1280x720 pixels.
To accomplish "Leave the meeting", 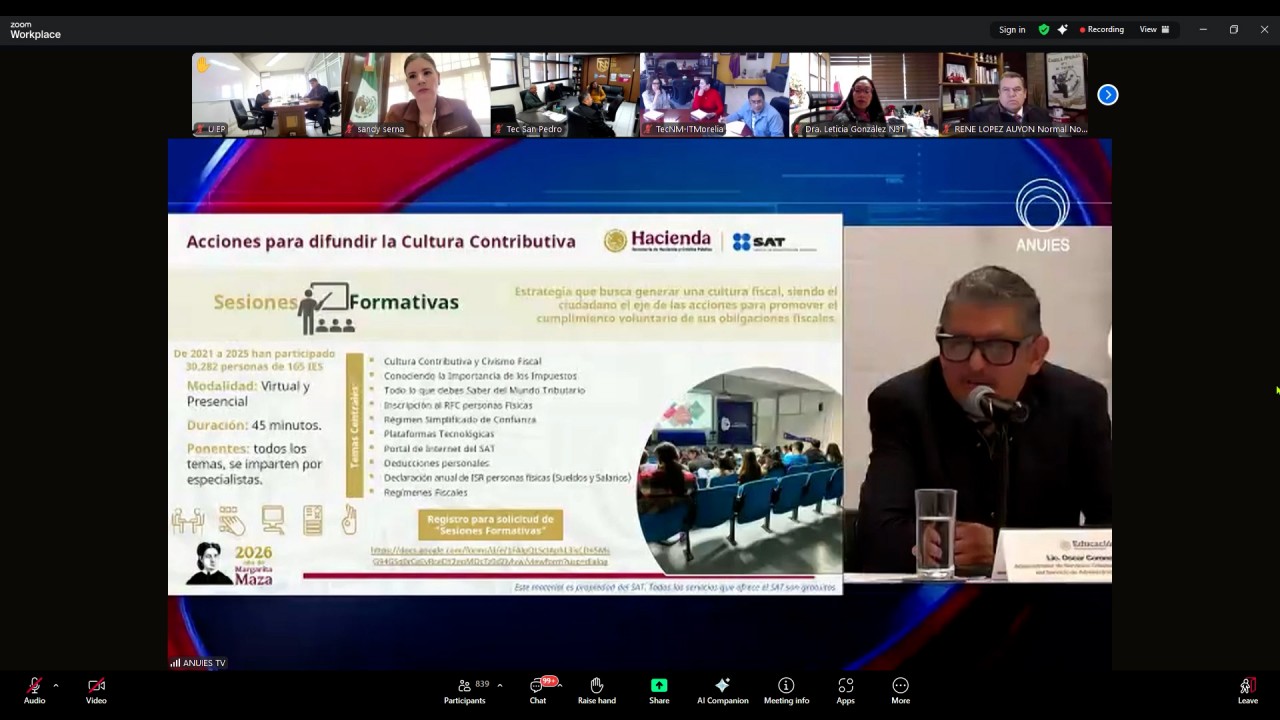I will pyautogui.click(x=1247, y=690).
